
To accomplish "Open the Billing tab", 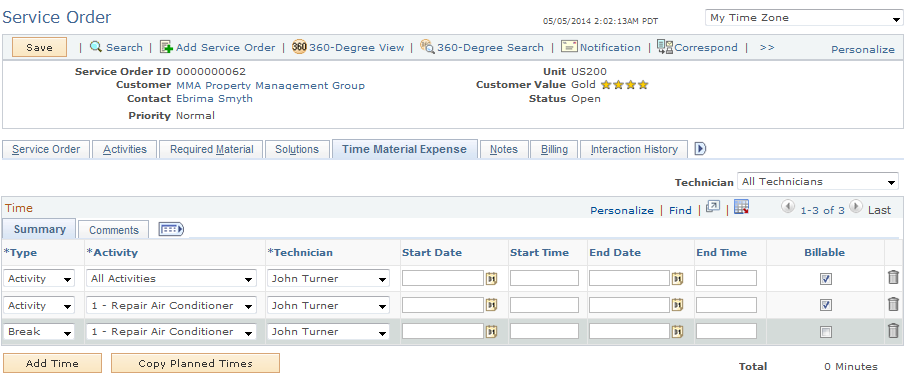I will (x=554, y=149).
